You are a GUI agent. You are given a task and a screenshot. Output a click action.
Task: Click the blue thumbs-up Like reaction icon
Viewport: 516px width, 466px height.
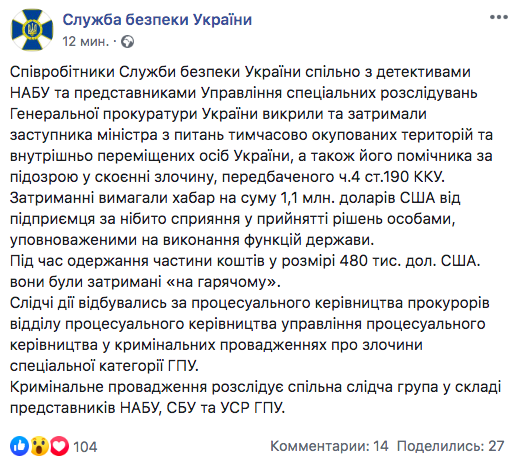tap(20, 446)
